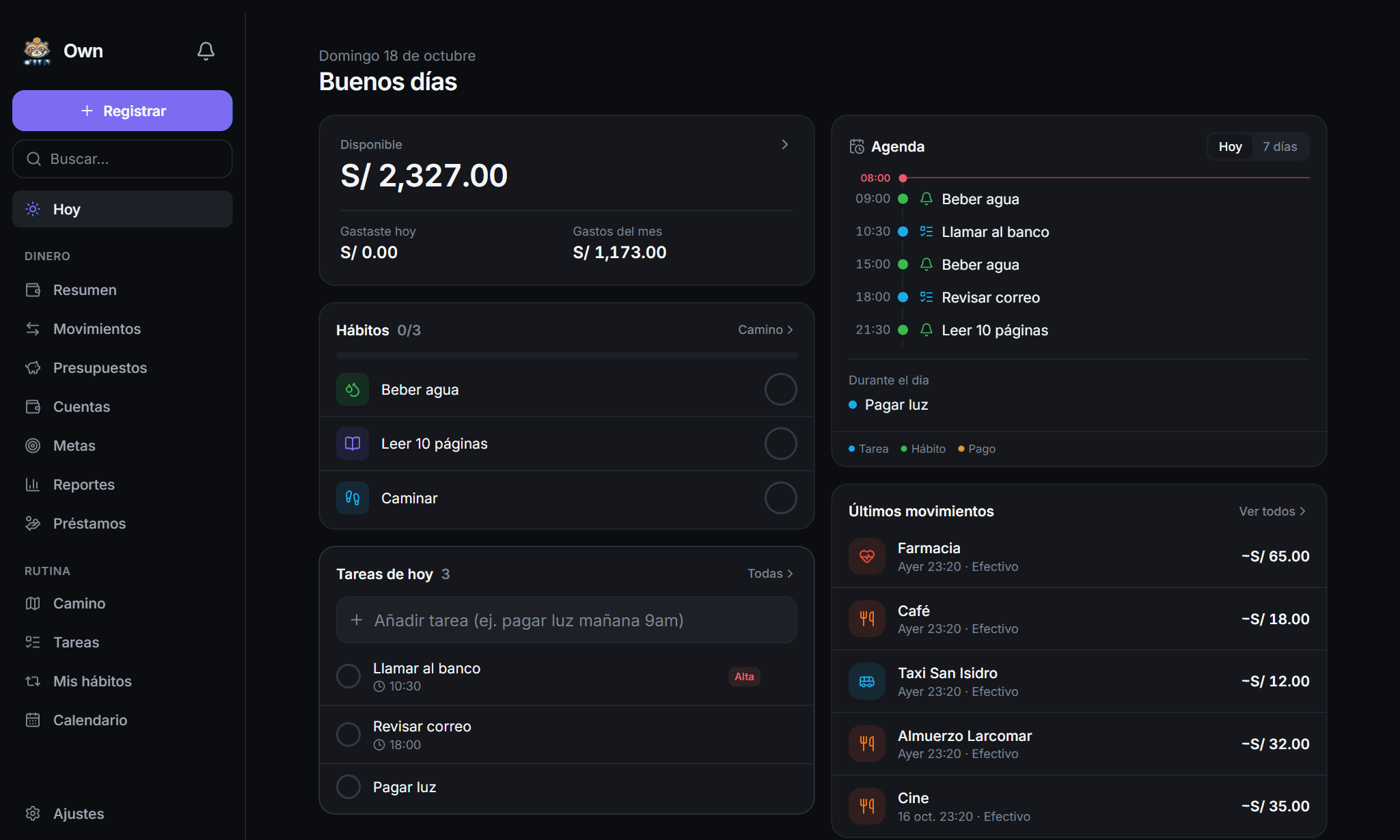Image resolution: width=1400 pixels, height=840 pixels.
Task: Click the Caminar footprints icon
Action: [353, 498]
